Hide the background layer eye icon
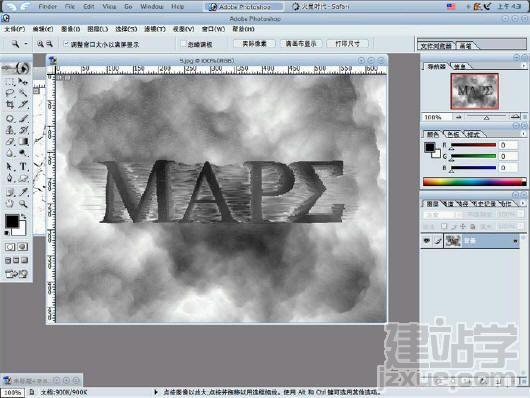 click(427, 241)
